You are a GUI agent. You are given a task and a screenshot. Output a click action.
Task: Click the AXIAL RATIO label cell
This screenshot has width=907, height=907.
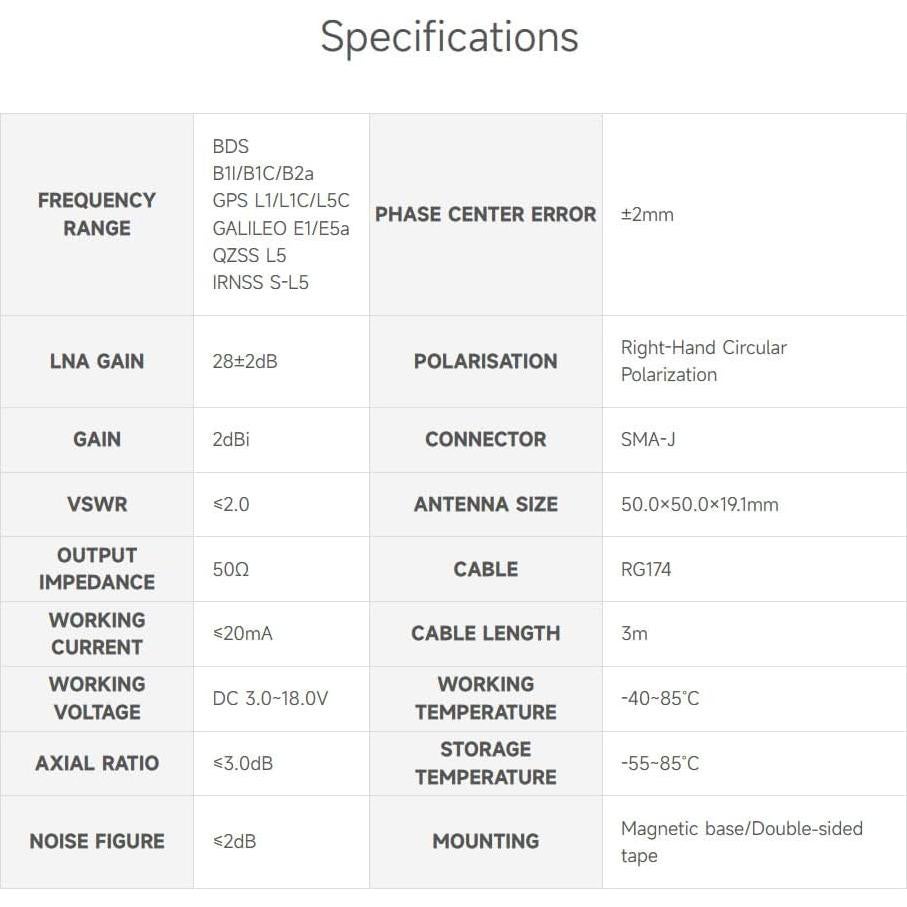(x=97, y=763)
